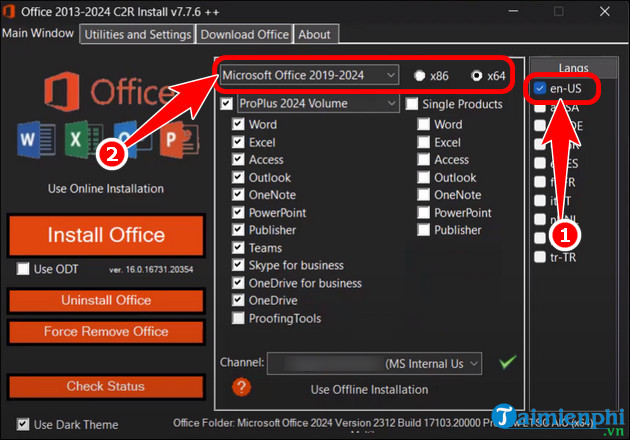The width and height of the screenshot is (630, 440).
Task: Open the Channel dropdown list
Action: (x=374, y=364)
